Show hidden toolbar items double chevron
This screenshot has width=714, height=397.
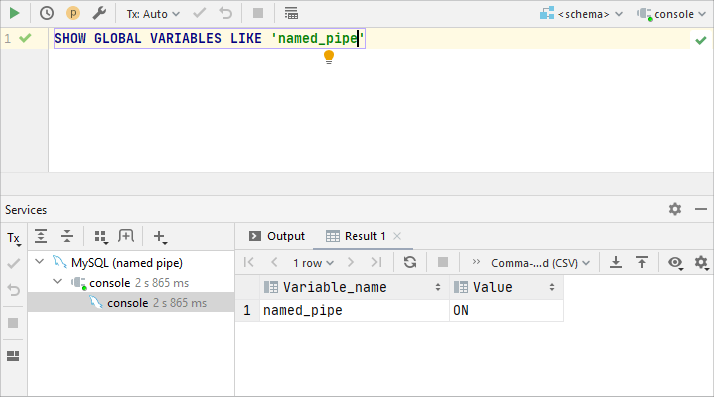(476, 262)
